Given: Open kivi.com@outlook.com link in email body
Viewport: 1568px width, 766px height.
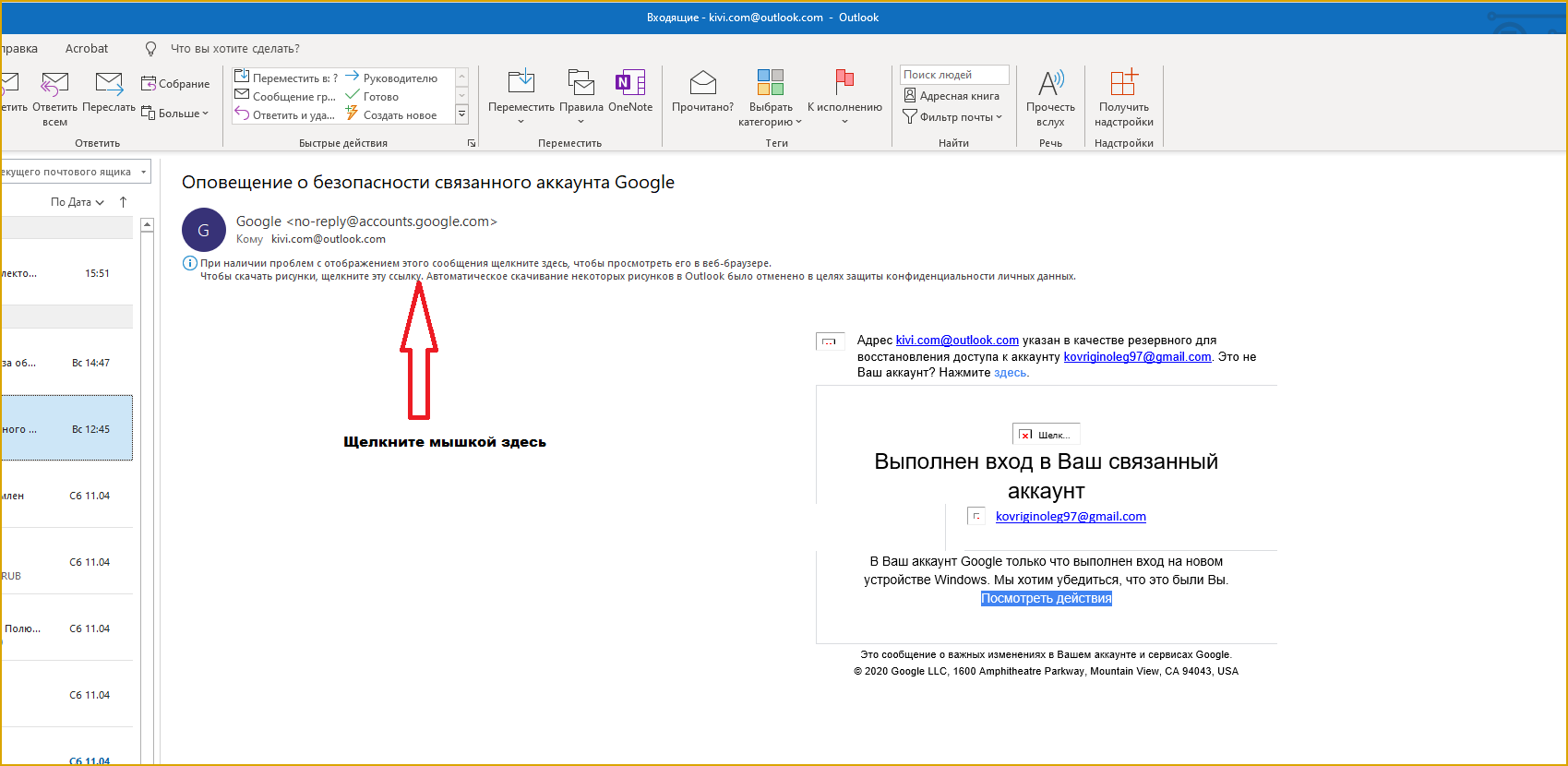Looking at the screenshot, I should click(957, 341).
